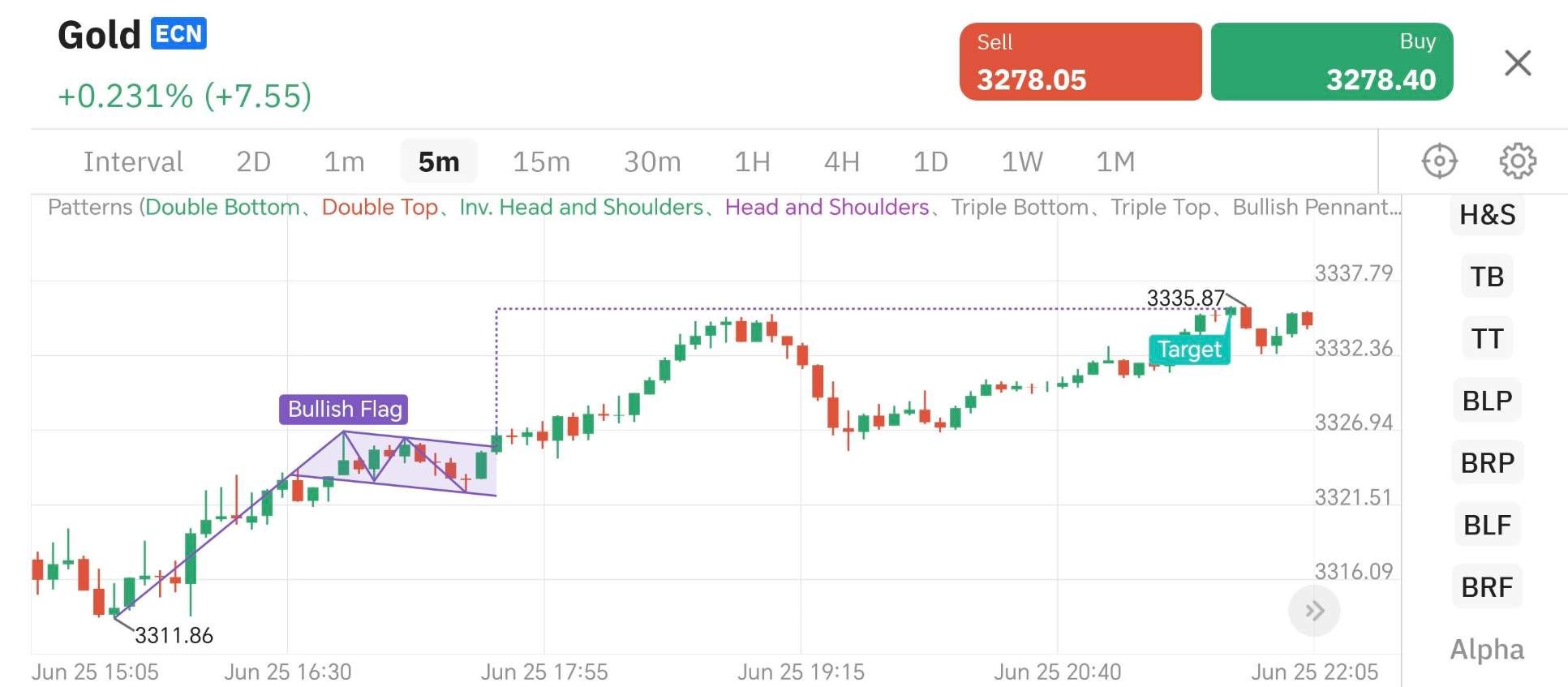
Task: Toggle BLF bullish flag pattern
Action: point(1487,525)
